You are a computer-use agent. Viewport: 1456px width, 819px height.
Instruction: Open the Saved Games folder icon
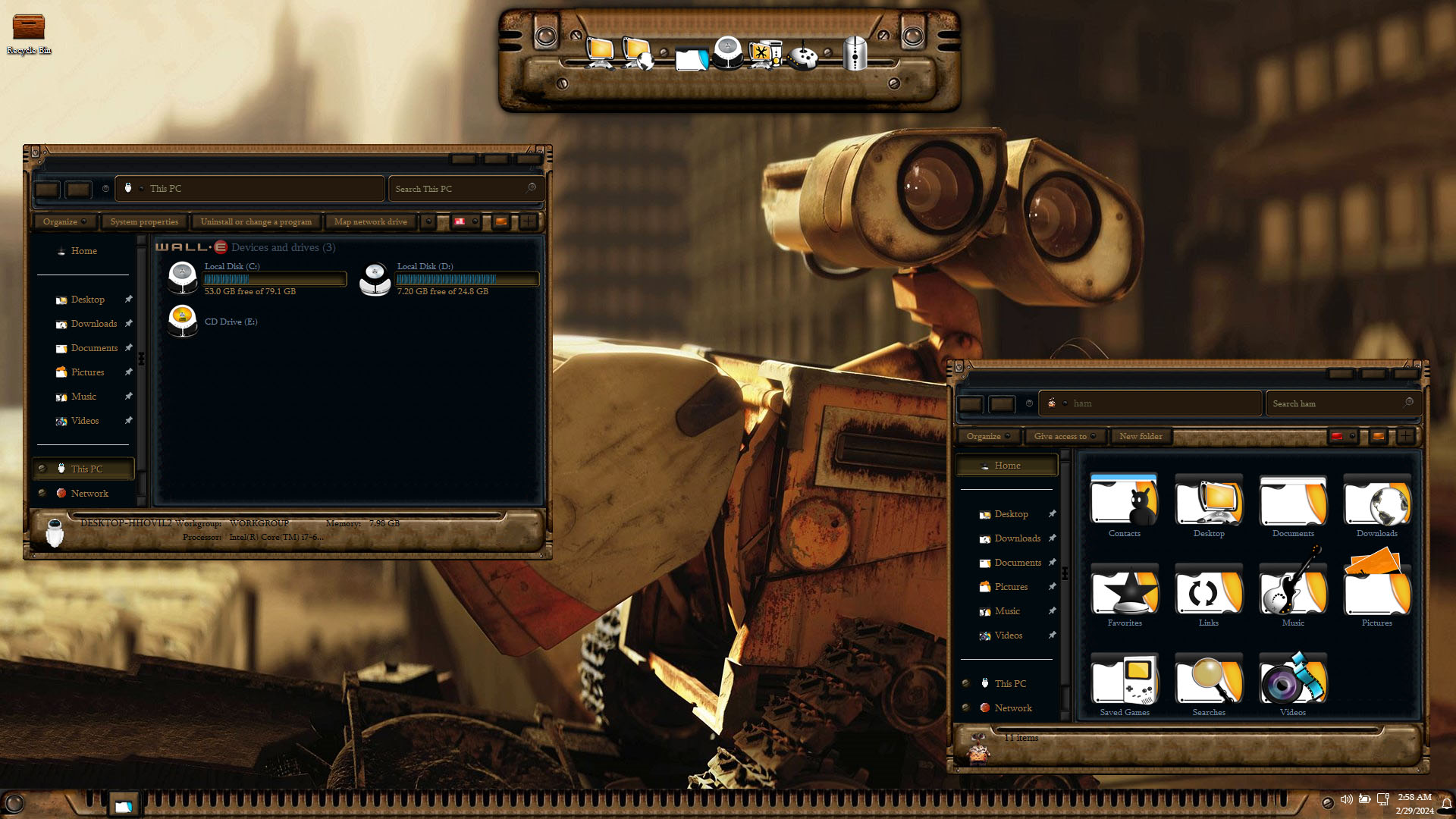point(1125,679)
